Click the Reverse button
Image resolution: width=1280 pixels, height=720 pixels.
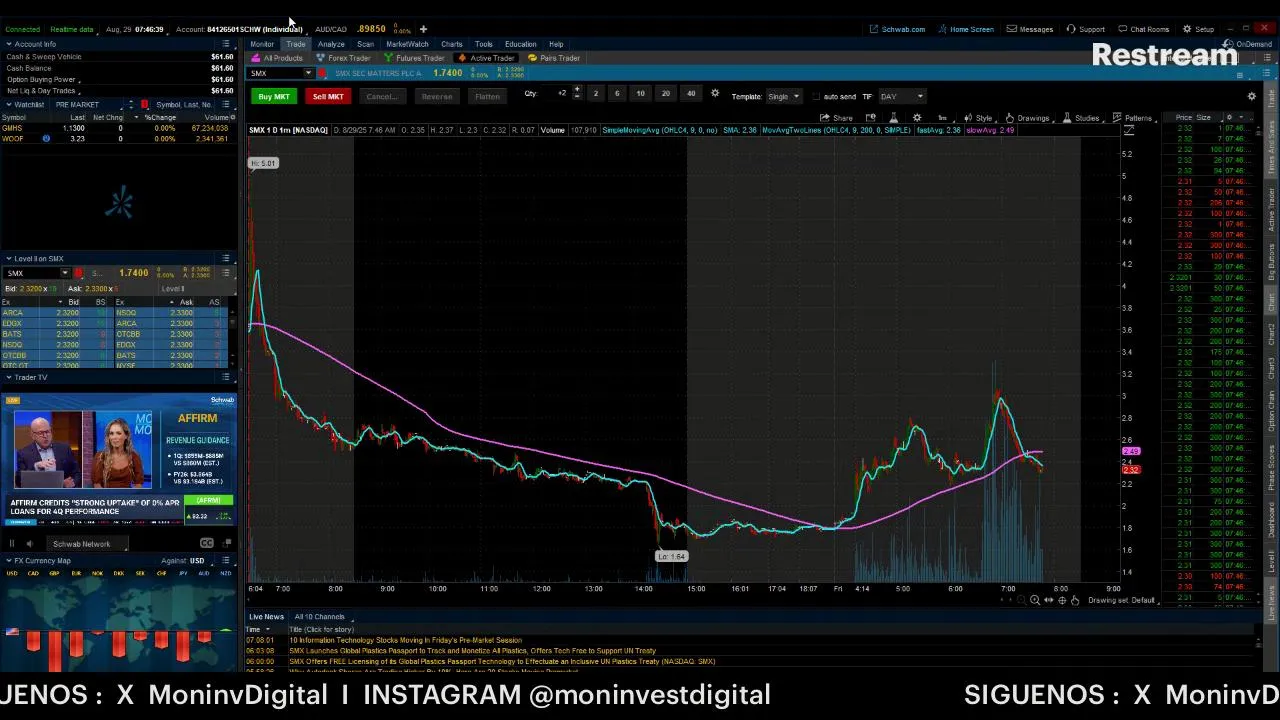pos(436,96)
